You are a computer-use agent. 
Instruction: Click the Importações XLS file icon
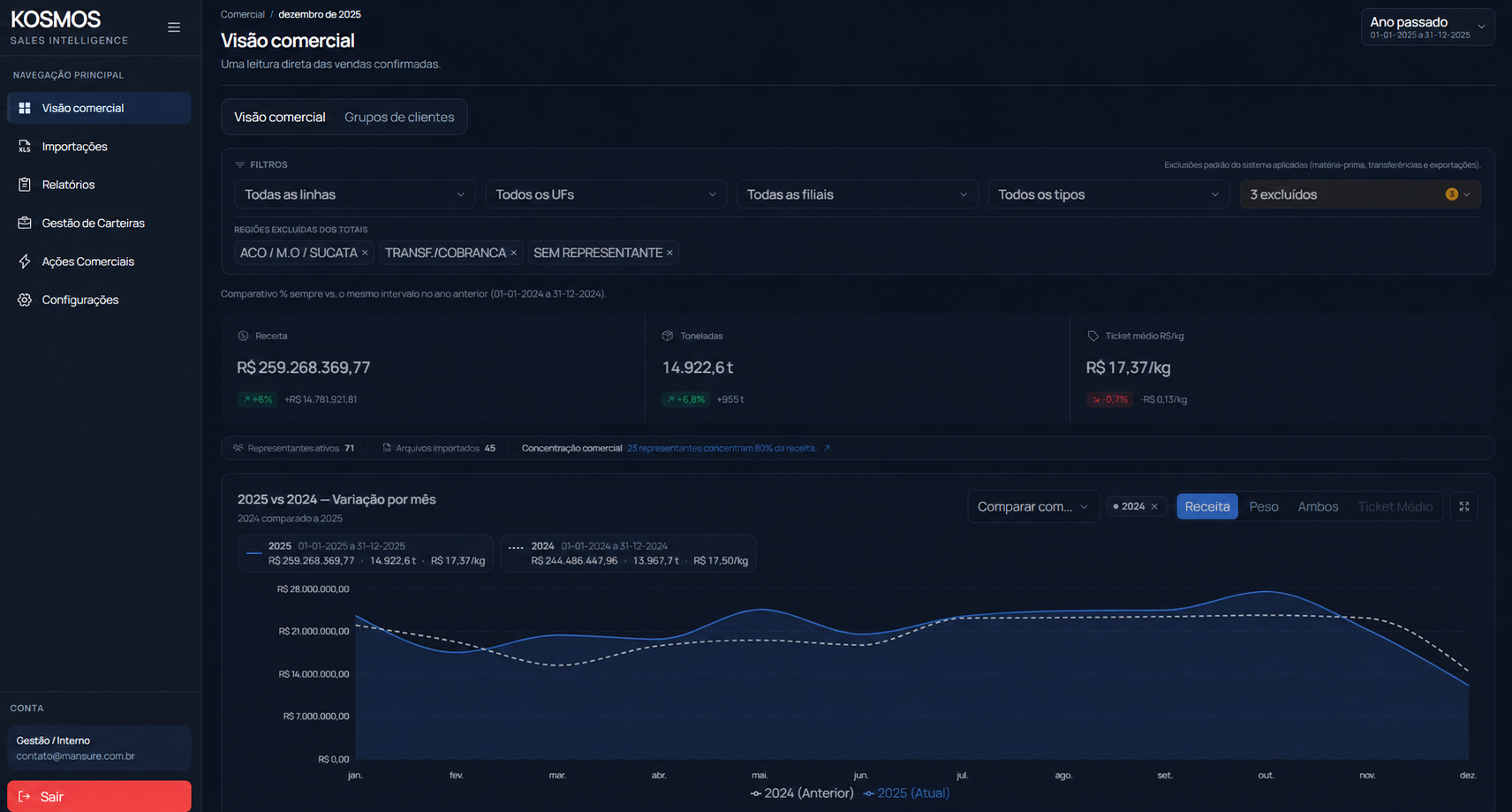(x=25, y=147)
